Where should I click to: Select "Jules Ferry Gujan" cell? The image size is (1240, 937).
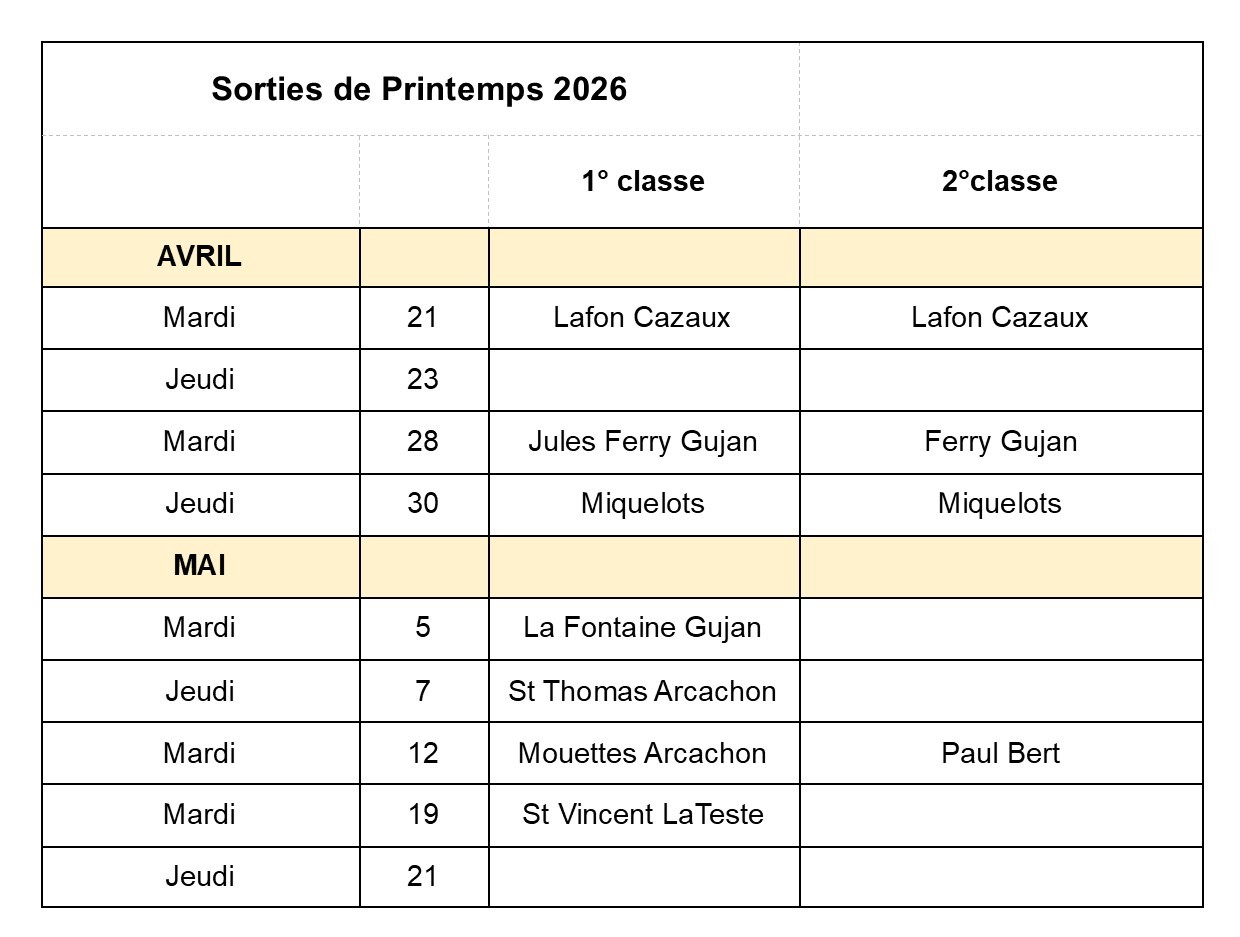(x=643, y=442)
